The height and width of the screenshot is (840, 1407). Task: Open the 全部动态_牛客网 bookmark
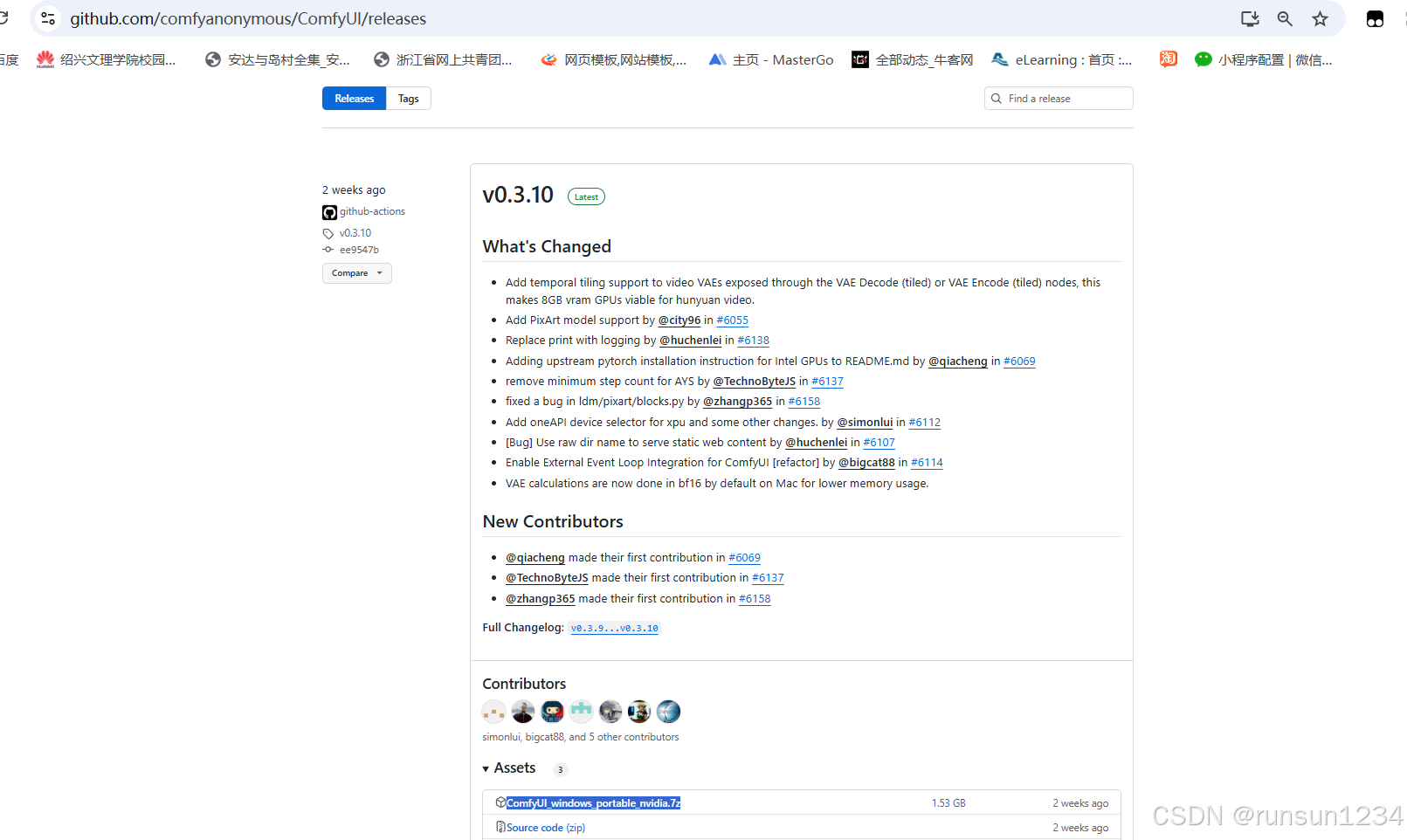(913, 59)
